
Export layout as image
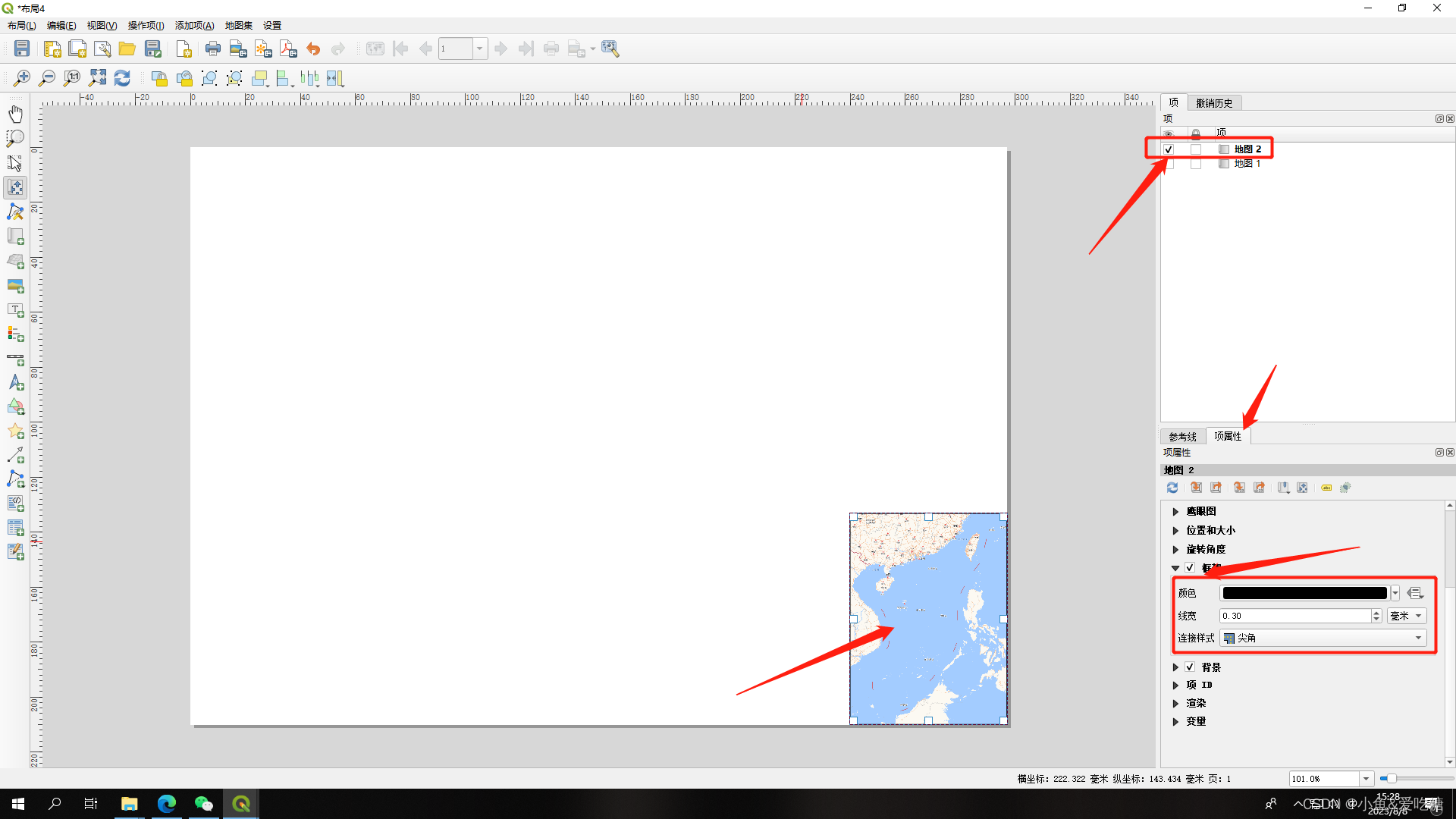click(x=238, y=49)
